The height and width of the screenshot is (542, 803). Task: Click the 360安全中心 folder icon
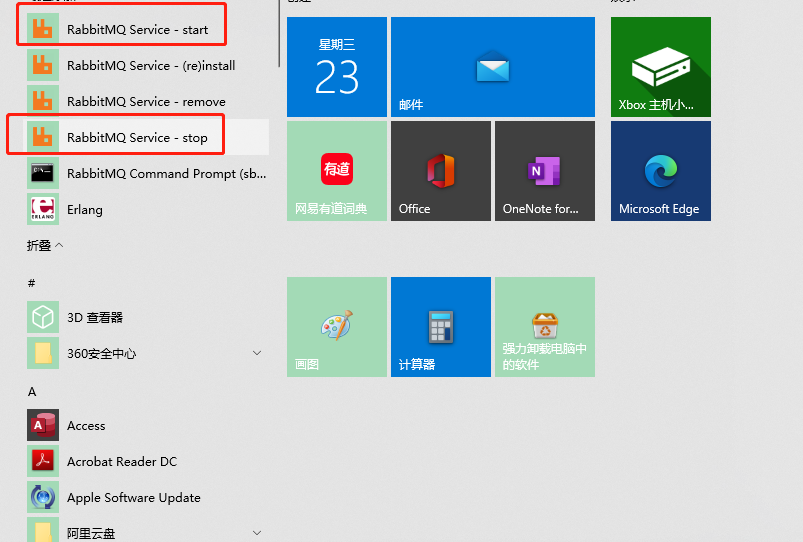pos(43,353)
